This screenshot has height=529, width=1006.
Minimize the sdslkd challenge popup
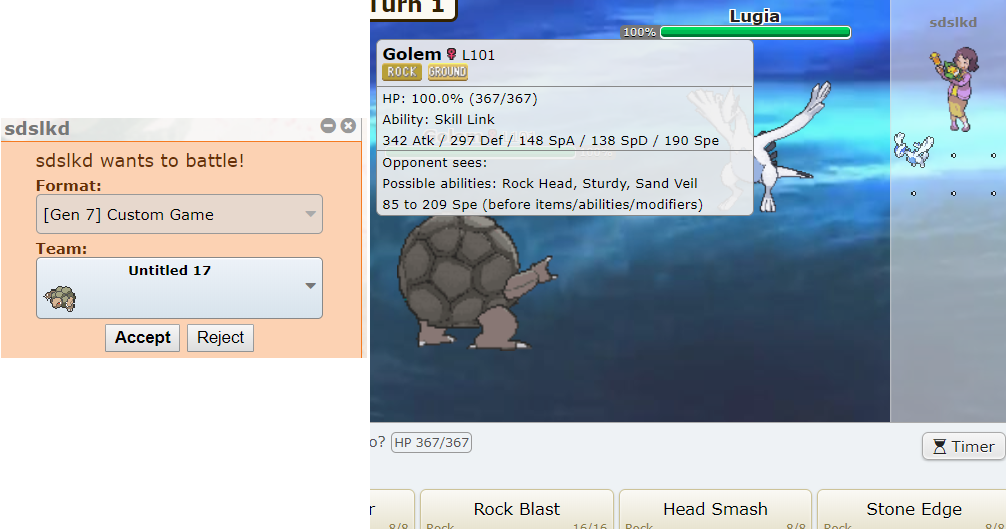tap(328, 126)
